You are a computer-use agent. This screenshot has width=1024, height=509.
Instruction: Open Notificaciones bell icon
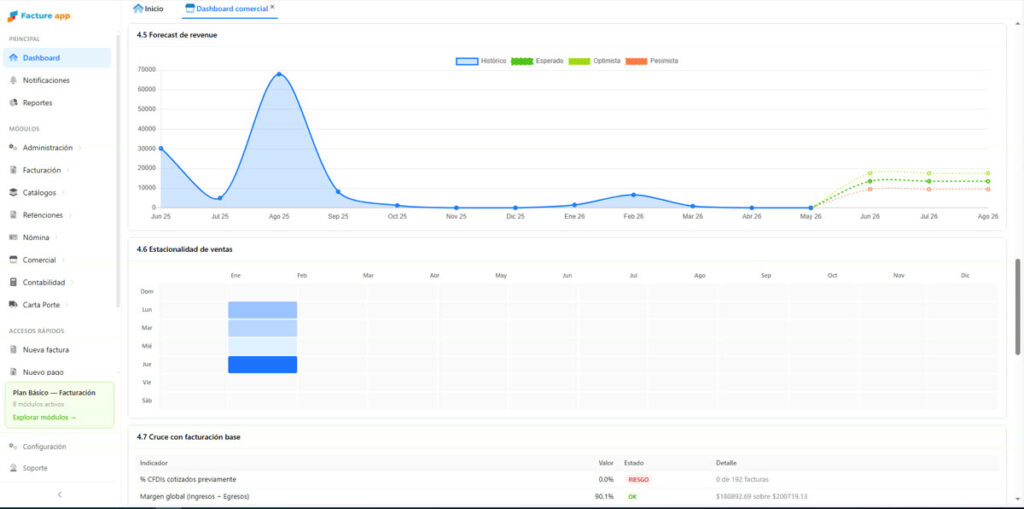click(x=13, y=80)
